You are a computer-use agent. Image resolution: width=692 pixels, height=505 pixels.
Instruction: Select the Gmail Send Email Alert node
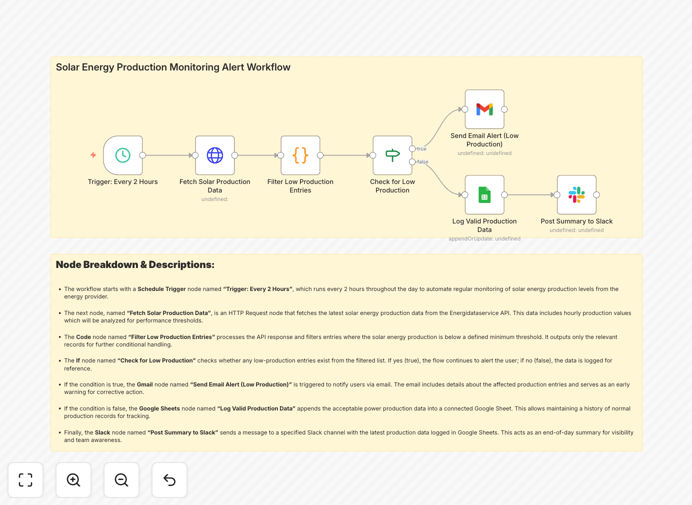coord(485,109)
